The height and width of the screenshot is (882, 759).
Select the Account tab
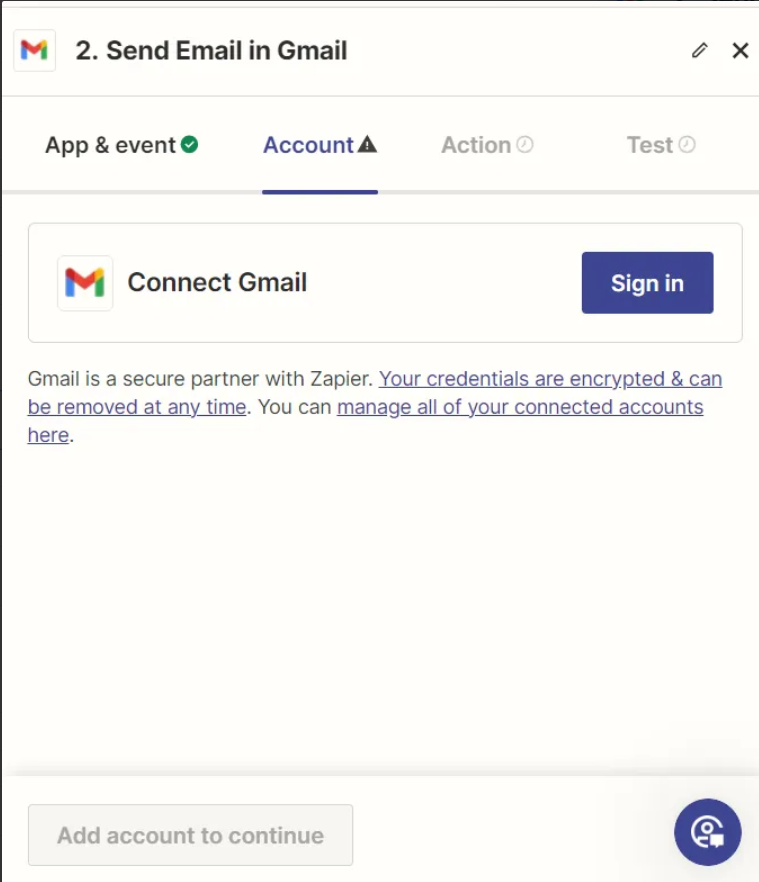point(320,145)
